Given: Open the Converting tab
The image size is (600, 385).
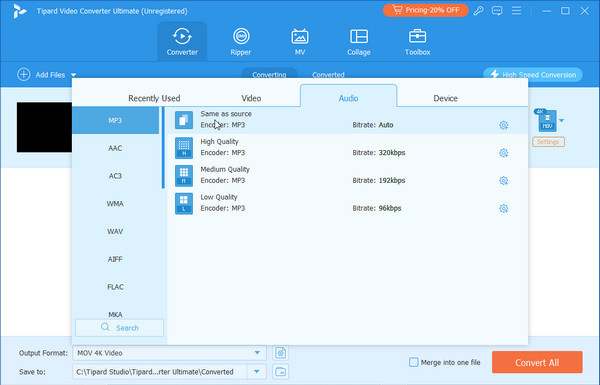Looking at the screenshot, I should point(269,74).
